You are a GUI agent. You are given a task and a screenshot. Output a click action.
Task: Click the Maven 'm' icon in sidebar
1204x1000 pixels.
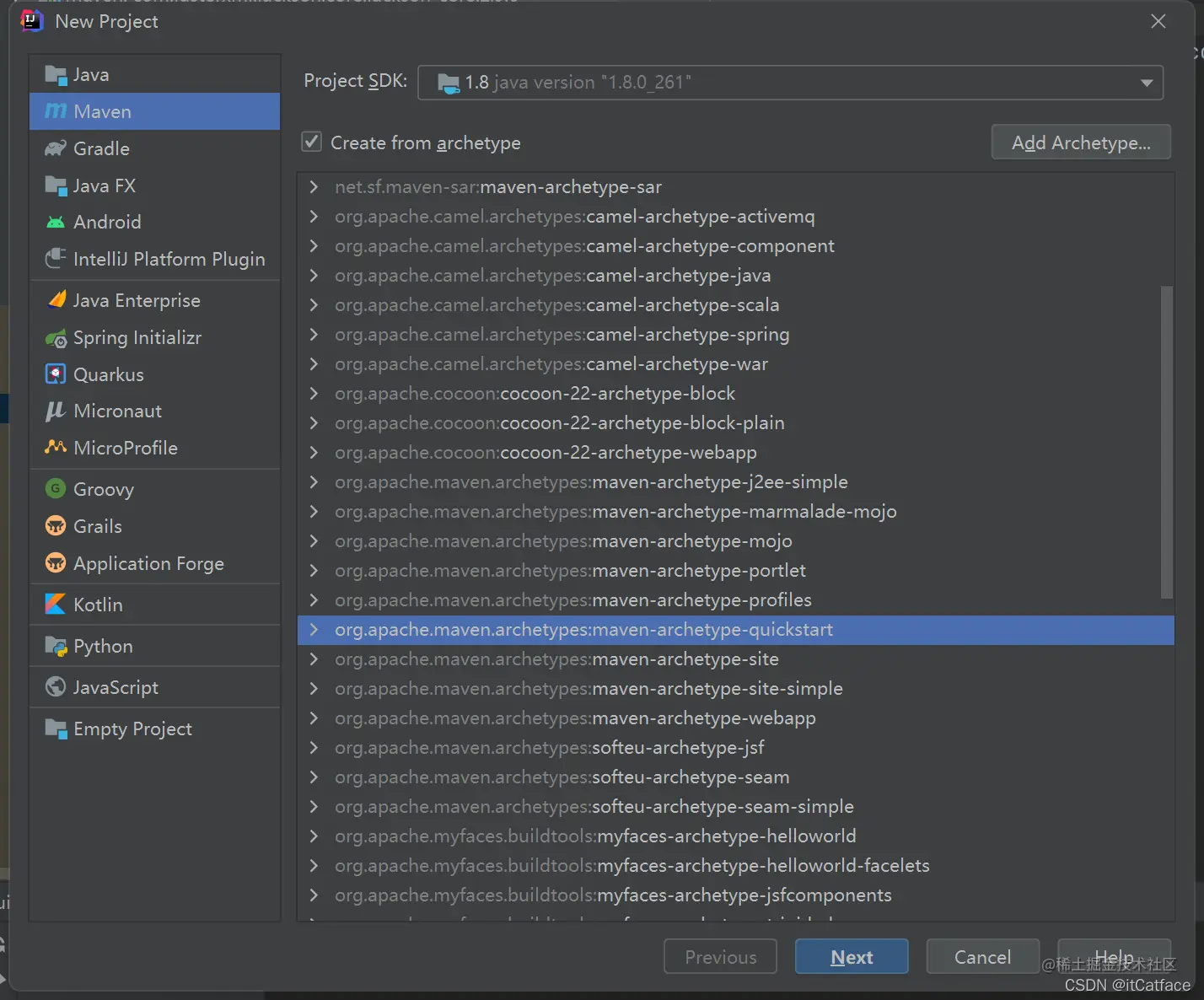point(56,111)
